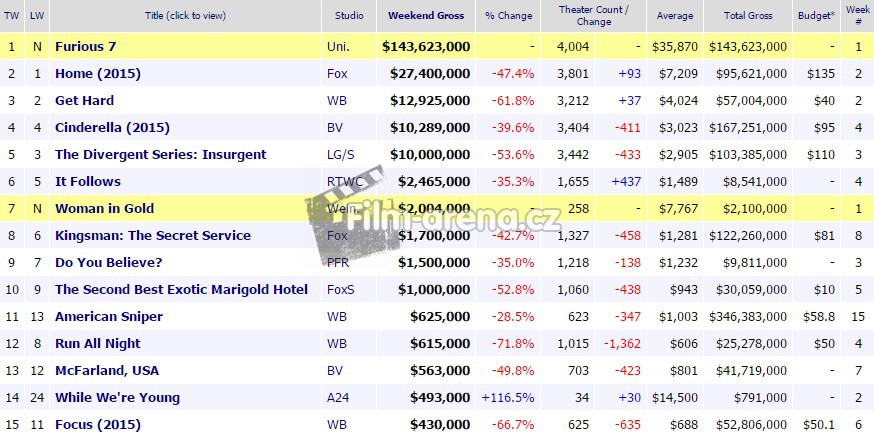This screenshot has height=432, width=874.
Task: Click the Do You Believe? link
Action: click(x=110, y=262)
